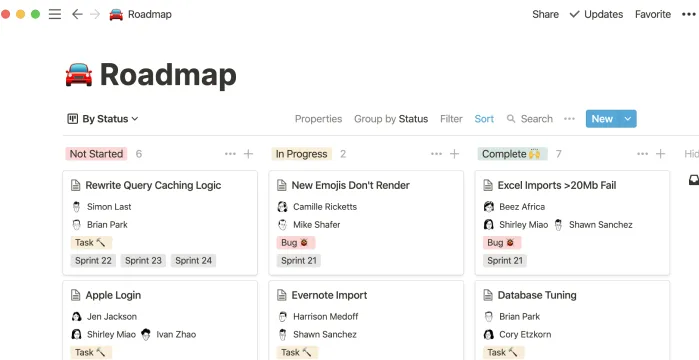Click page icon of Excel Imports card
The height and width of the screenshot is (360, 699).
[x=488, y=185]
